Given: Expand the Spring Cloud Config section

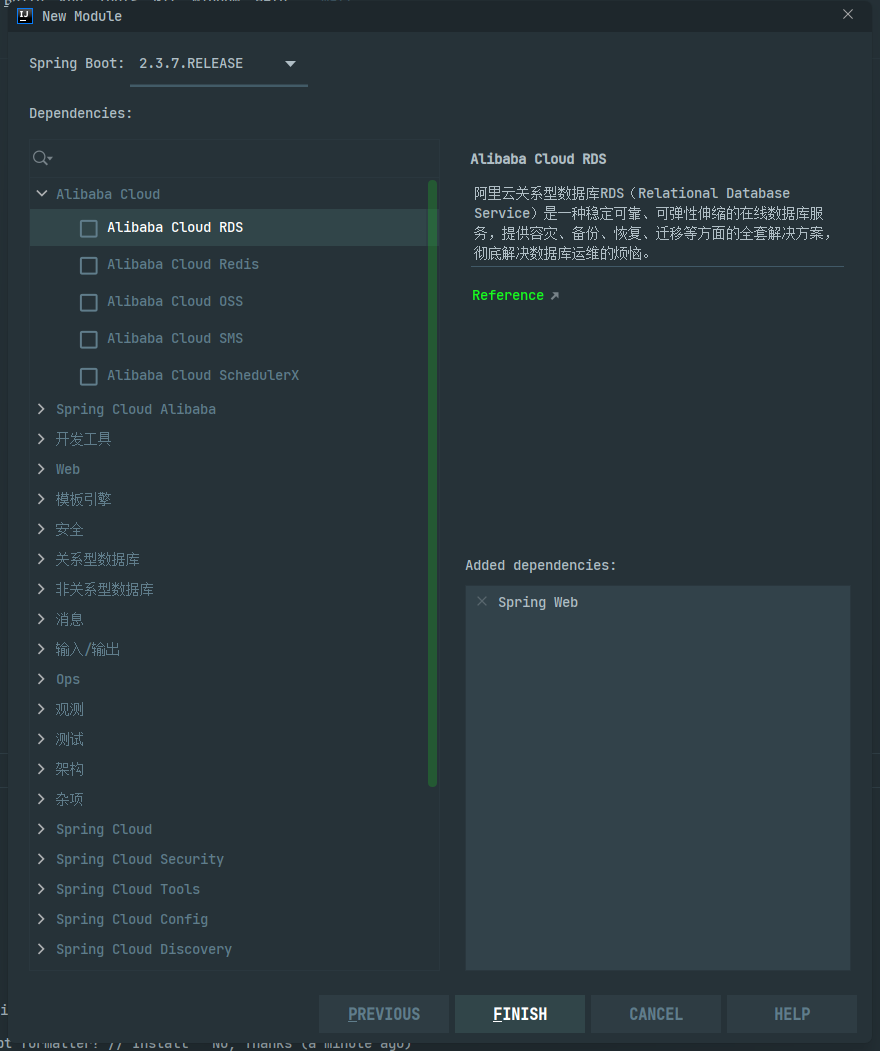Looking at the screenshot, I should click(40, 918).
